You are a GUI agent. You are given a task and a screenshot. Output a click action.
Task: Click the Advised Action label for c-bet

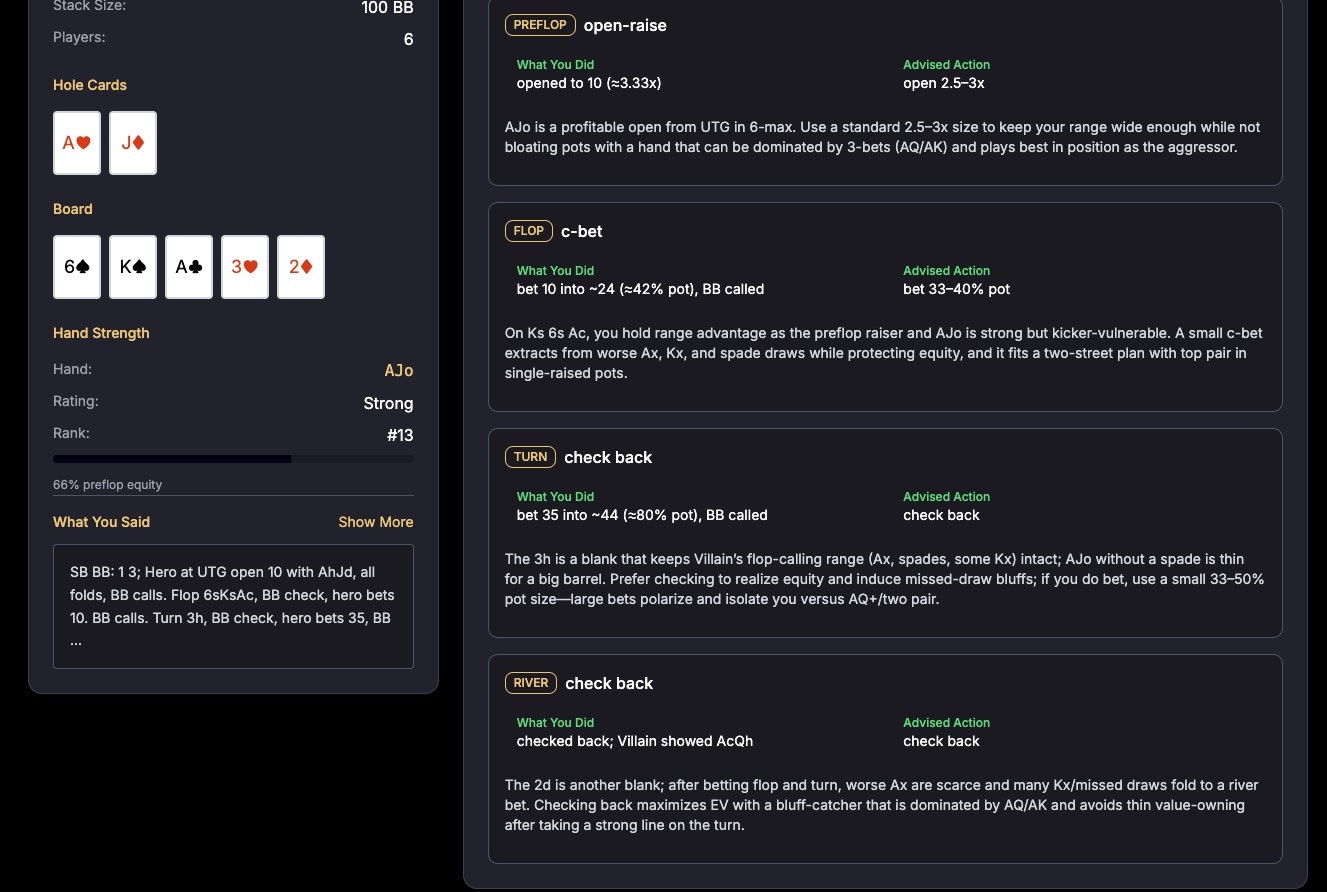pos(946,270)
